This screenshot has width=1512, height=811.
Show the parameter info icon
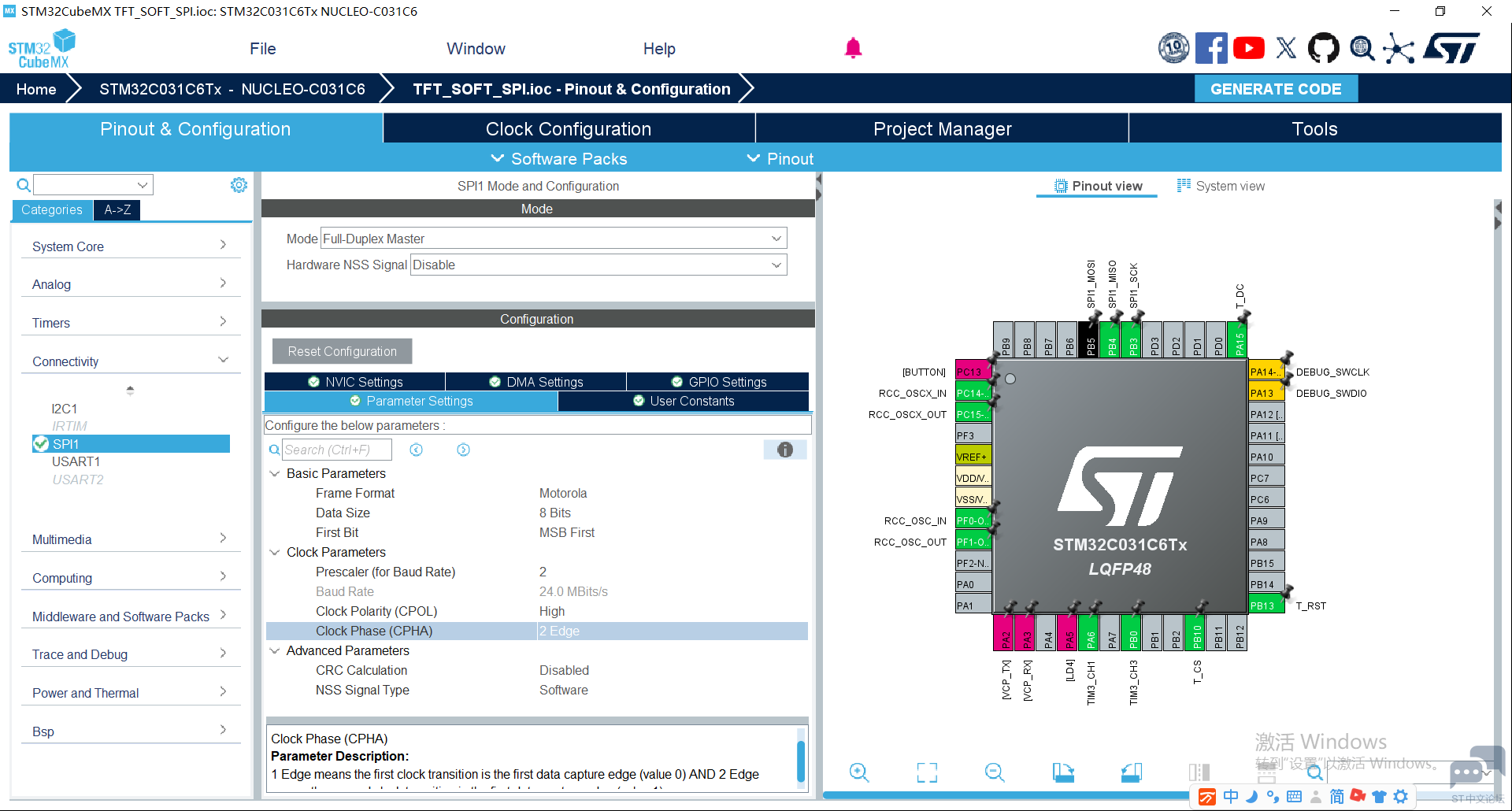[785, 450]
